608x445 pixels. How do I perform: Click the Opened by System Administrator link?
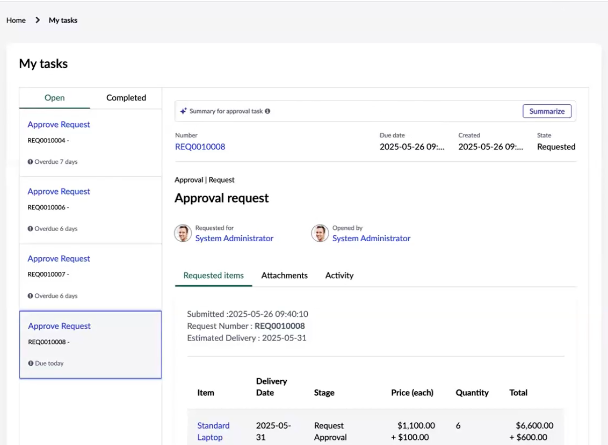pos(371,238)
